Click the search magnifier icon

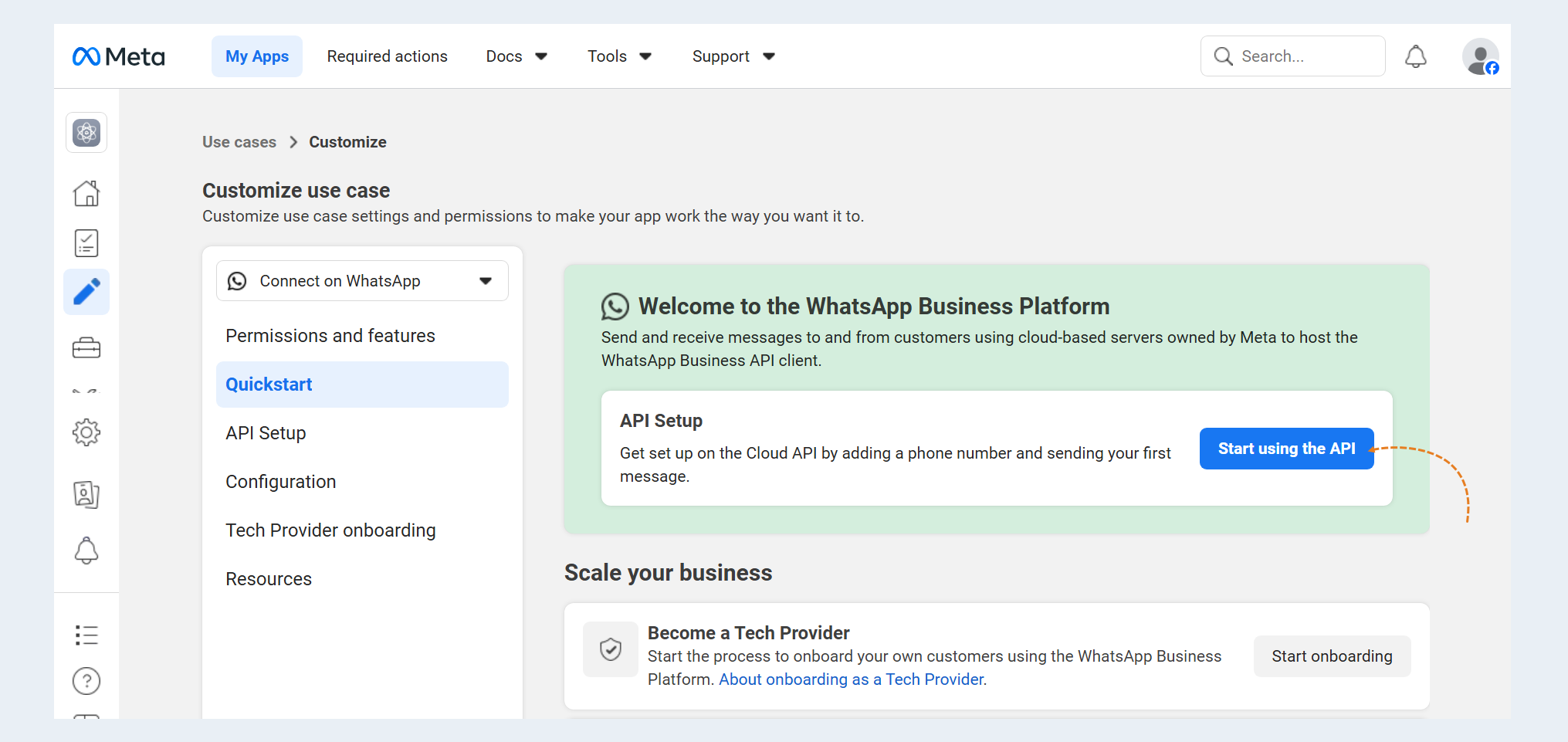(x=1224, y=56)
